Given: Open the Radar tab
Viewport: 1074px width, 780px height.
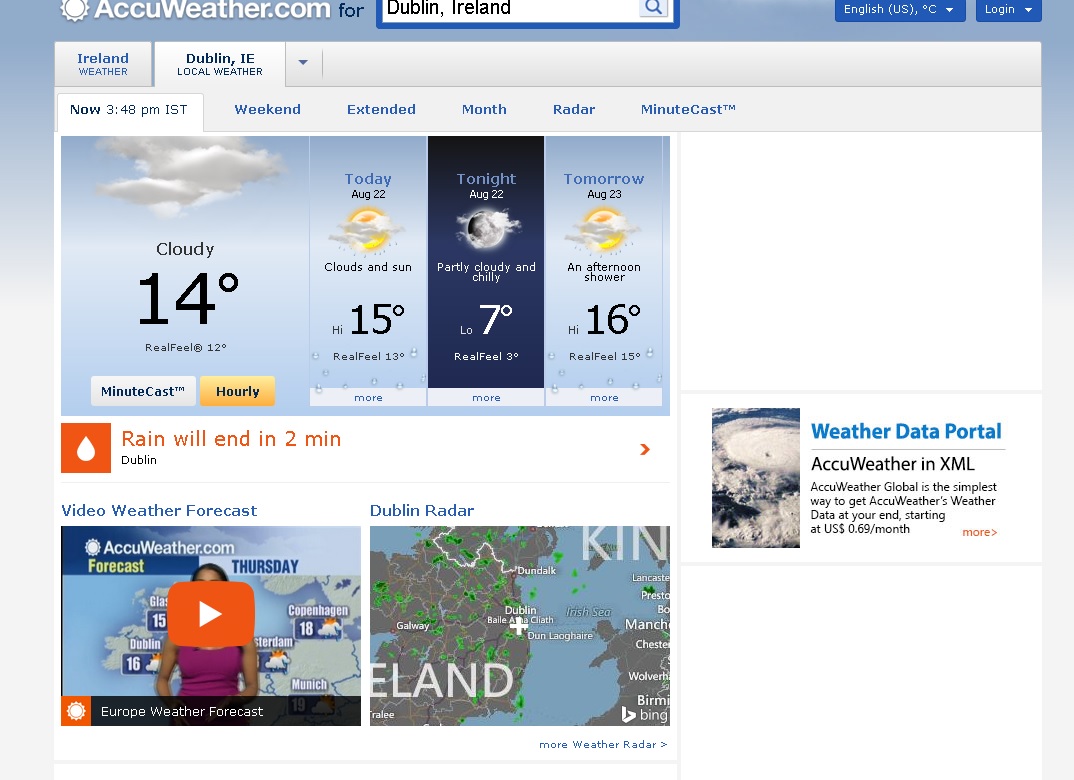Looking at the screenshot, I should pyautogui.click(x=574, y=110).
